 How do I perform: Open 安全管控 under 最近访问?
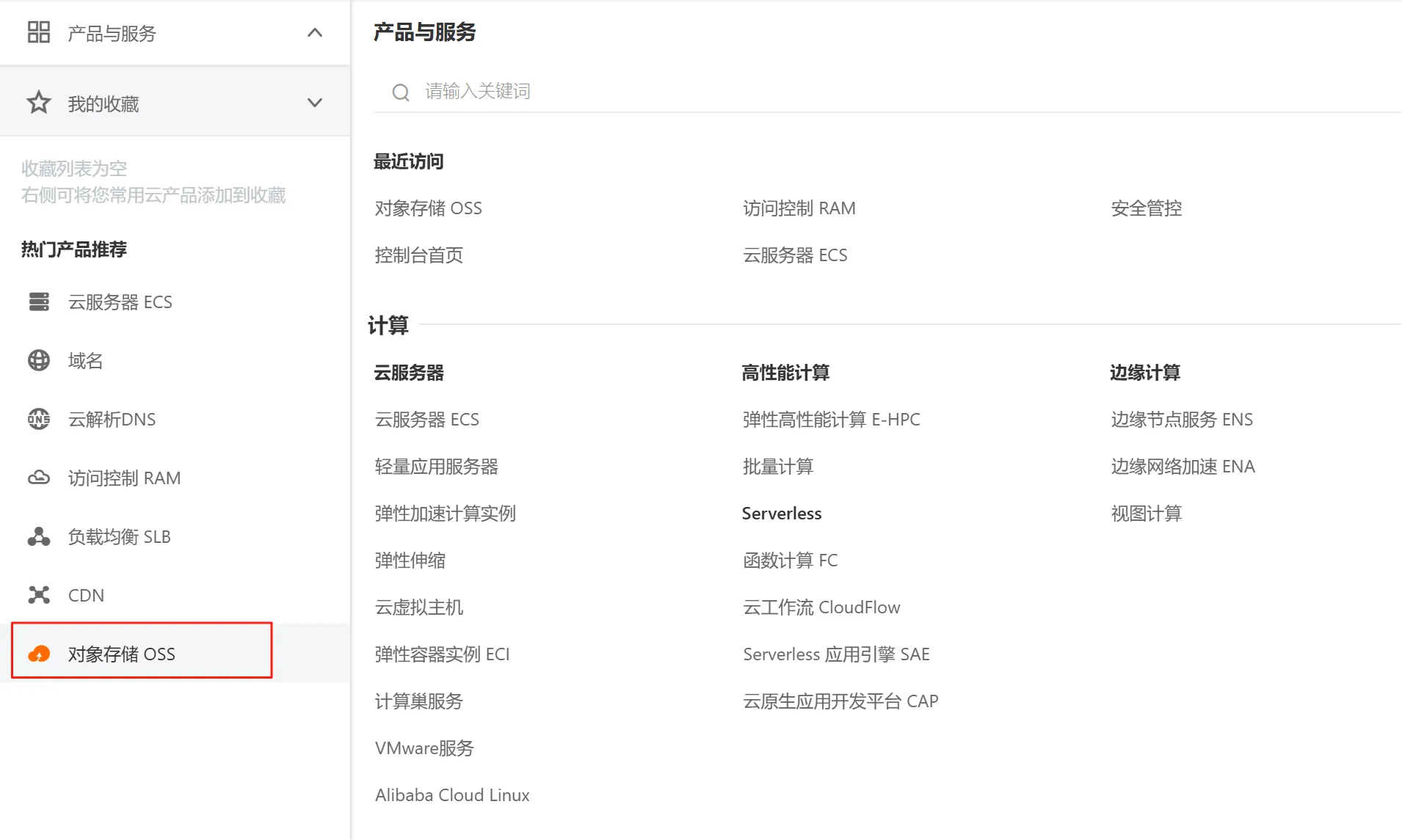pos(1147,208)
